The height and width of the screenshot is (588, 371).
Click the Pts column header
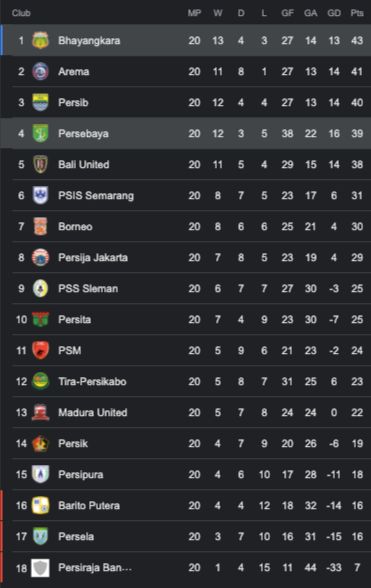[357, 13]
